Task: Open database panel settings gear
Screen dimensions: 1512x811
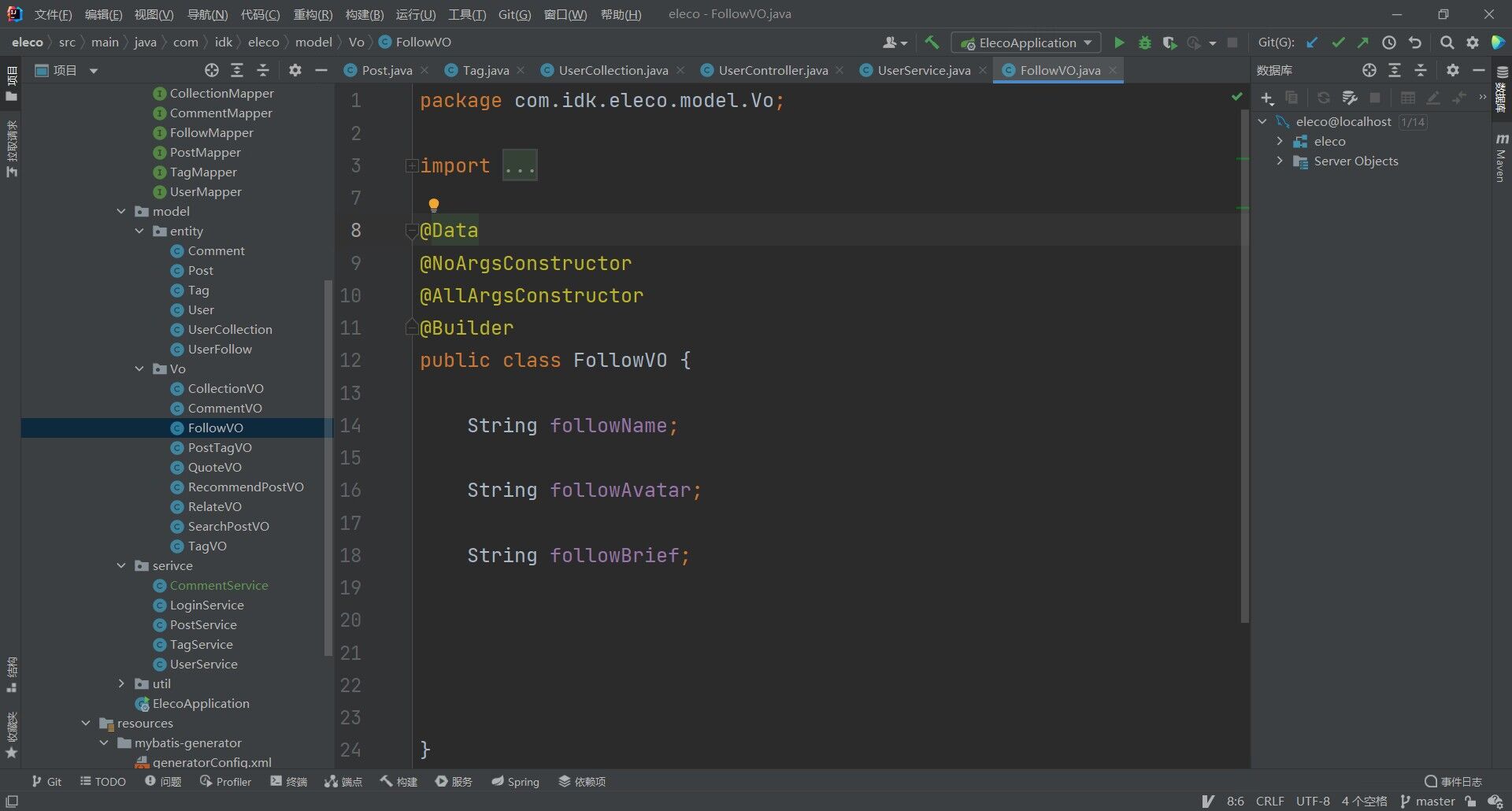Action: tap(1453, 70)
